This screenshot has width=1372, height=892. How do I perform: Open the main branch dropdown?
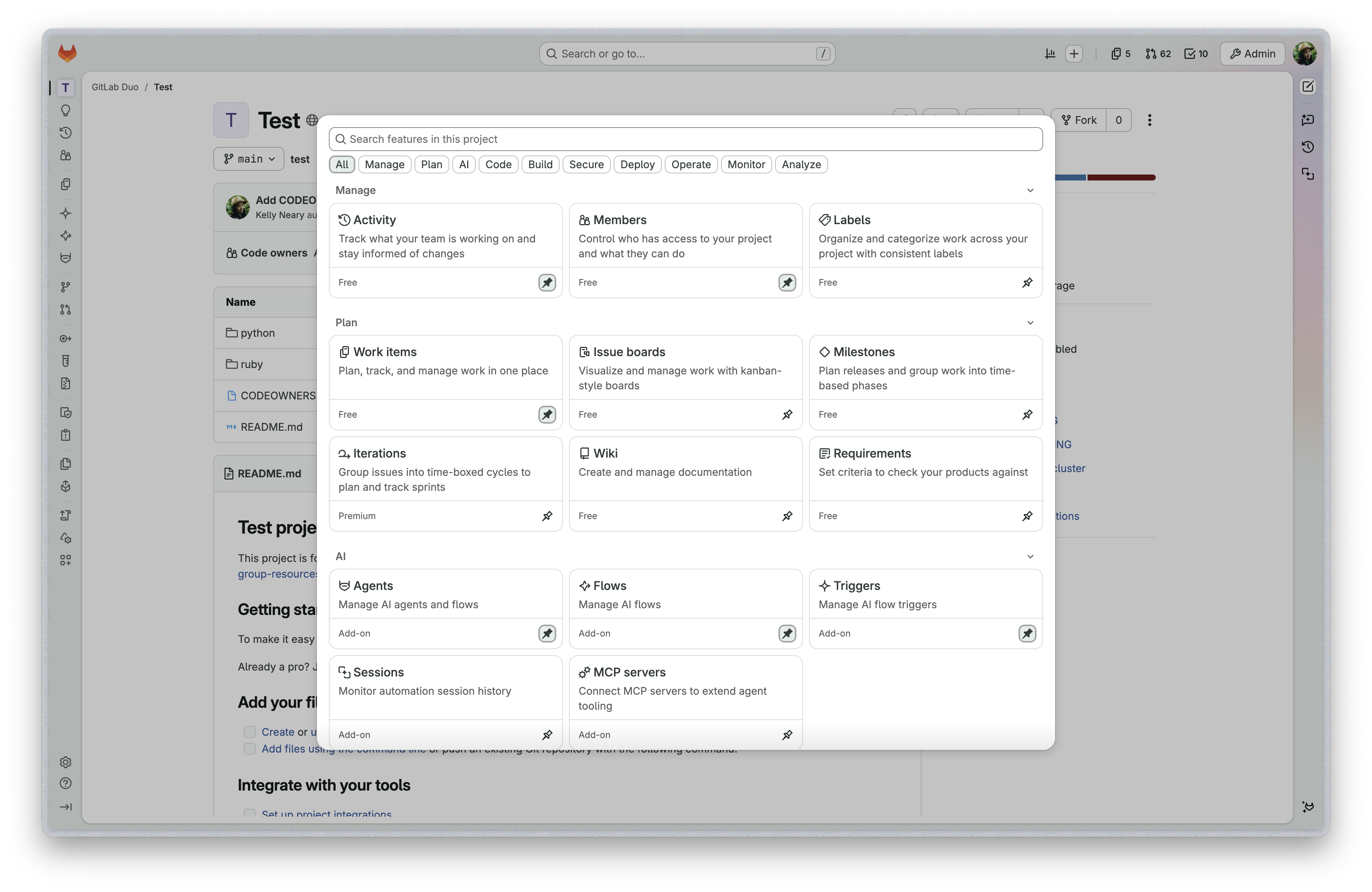tap(249, 159)
